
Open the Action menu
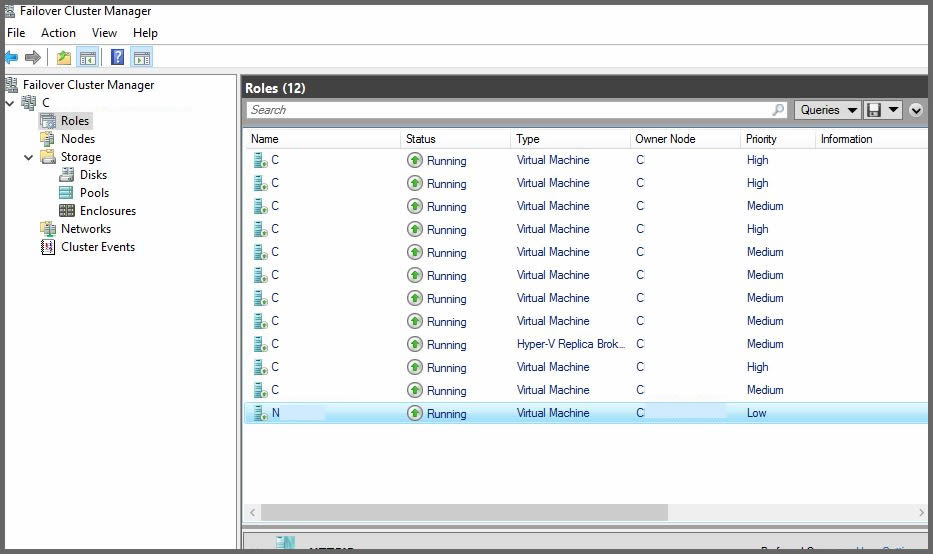tap(58, 33)
